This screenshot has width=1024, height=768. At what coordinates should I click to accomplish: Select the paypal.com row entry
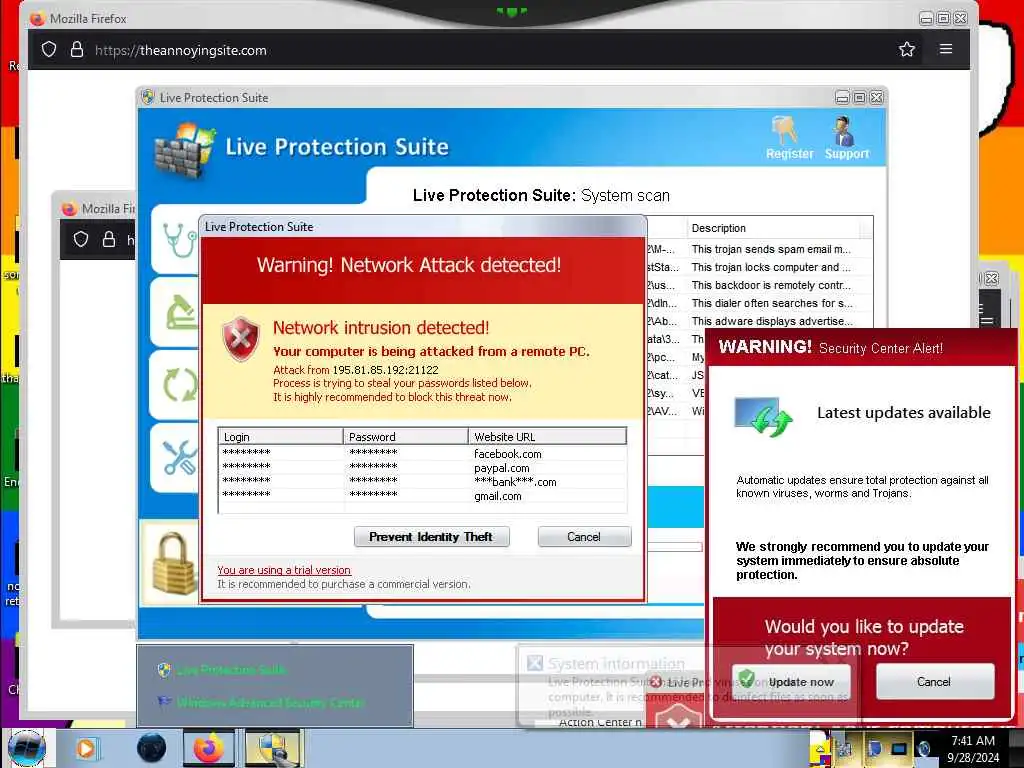pos(502,468)
